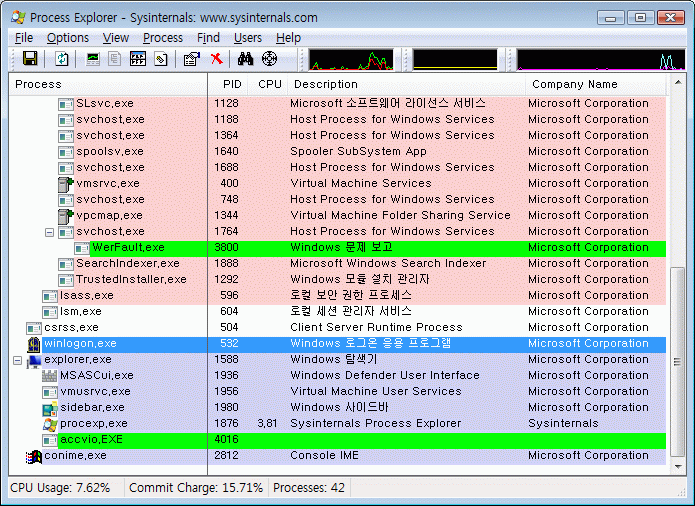This screenshot has height=506, width=695.
Task: Open the Users menu
Action: pyautogui.click(x=248, y=38)
